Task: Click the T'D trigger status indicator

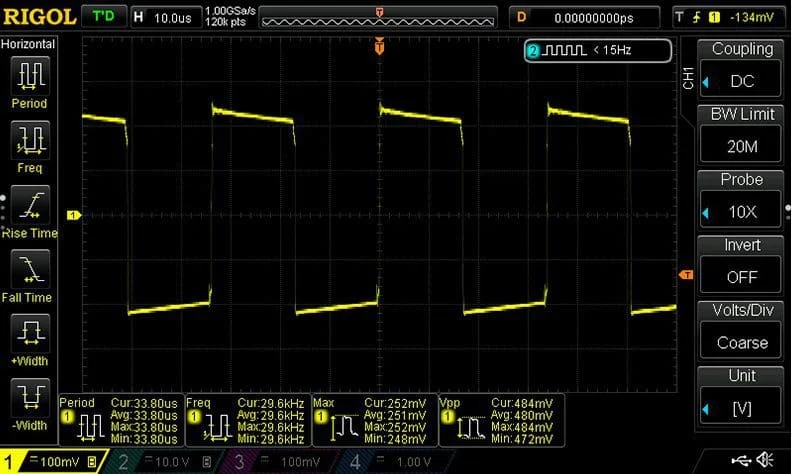Action: [104, 17]
